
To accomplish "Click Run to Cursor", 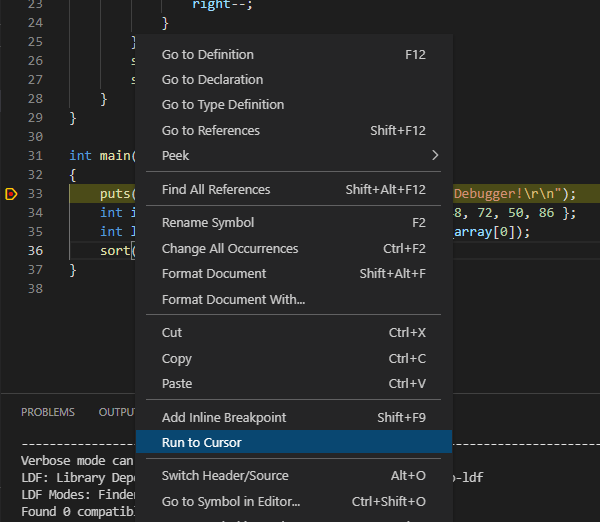I will (202, 442).
